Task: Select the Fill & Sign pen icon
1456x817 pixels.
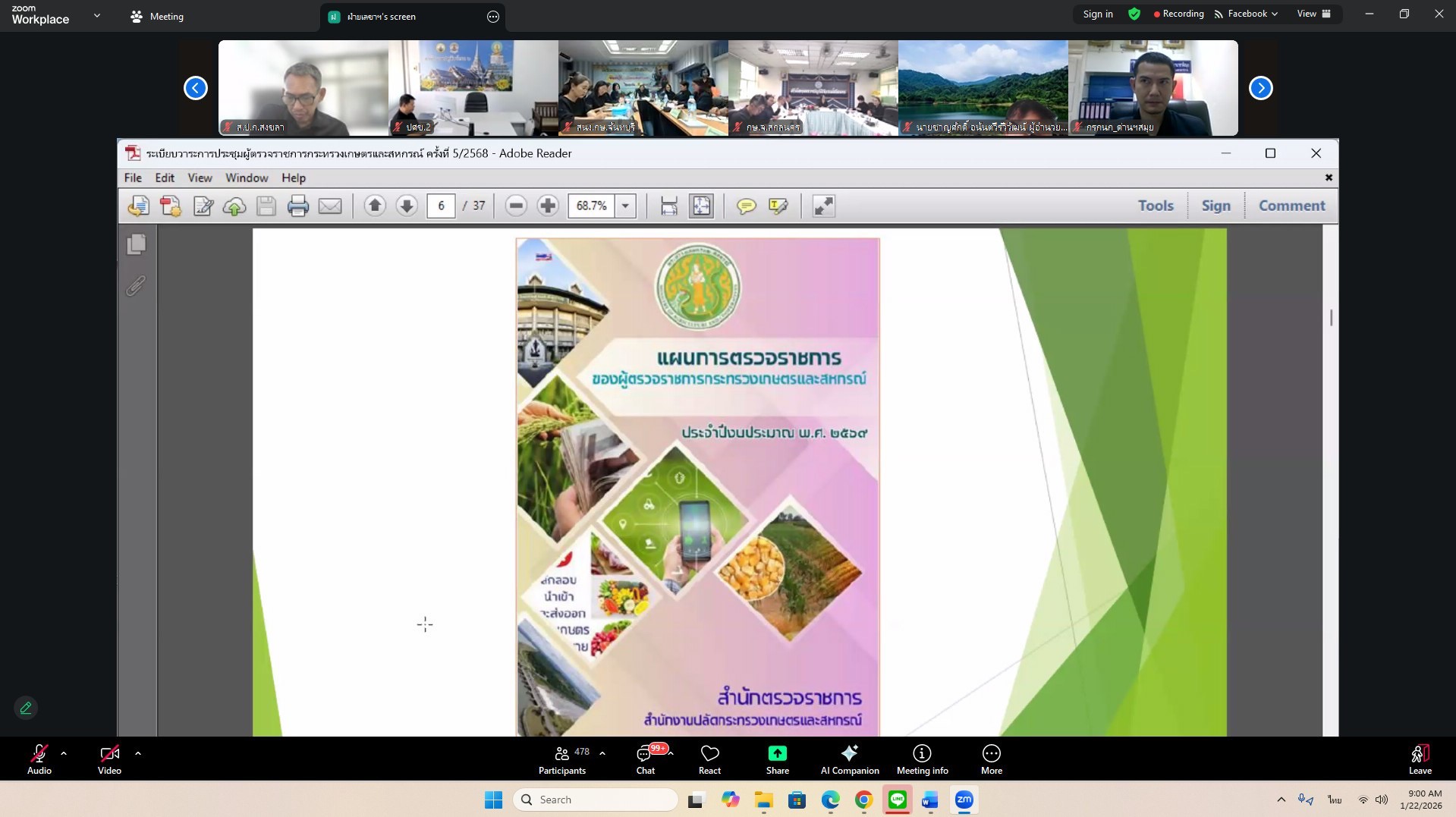Action: [203, 206]
